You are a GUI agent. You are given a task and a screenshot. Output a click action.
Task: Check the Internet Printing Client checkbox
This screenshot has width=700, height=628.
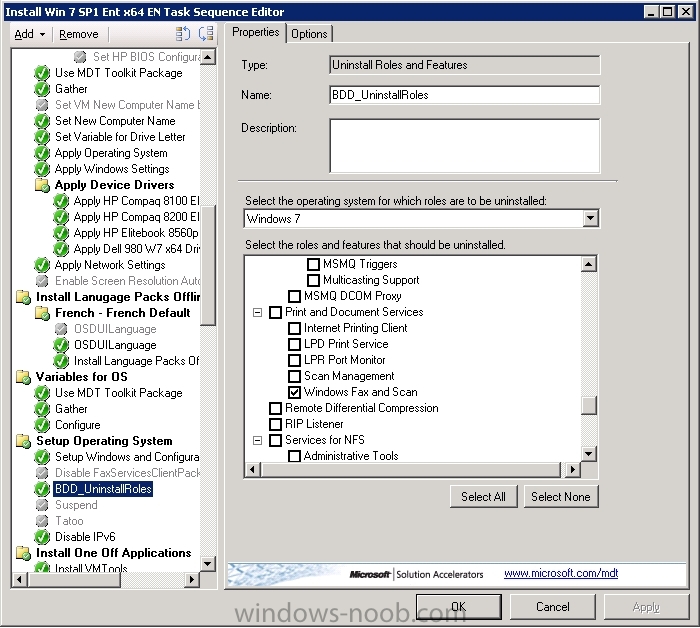[x=295, y=328]
